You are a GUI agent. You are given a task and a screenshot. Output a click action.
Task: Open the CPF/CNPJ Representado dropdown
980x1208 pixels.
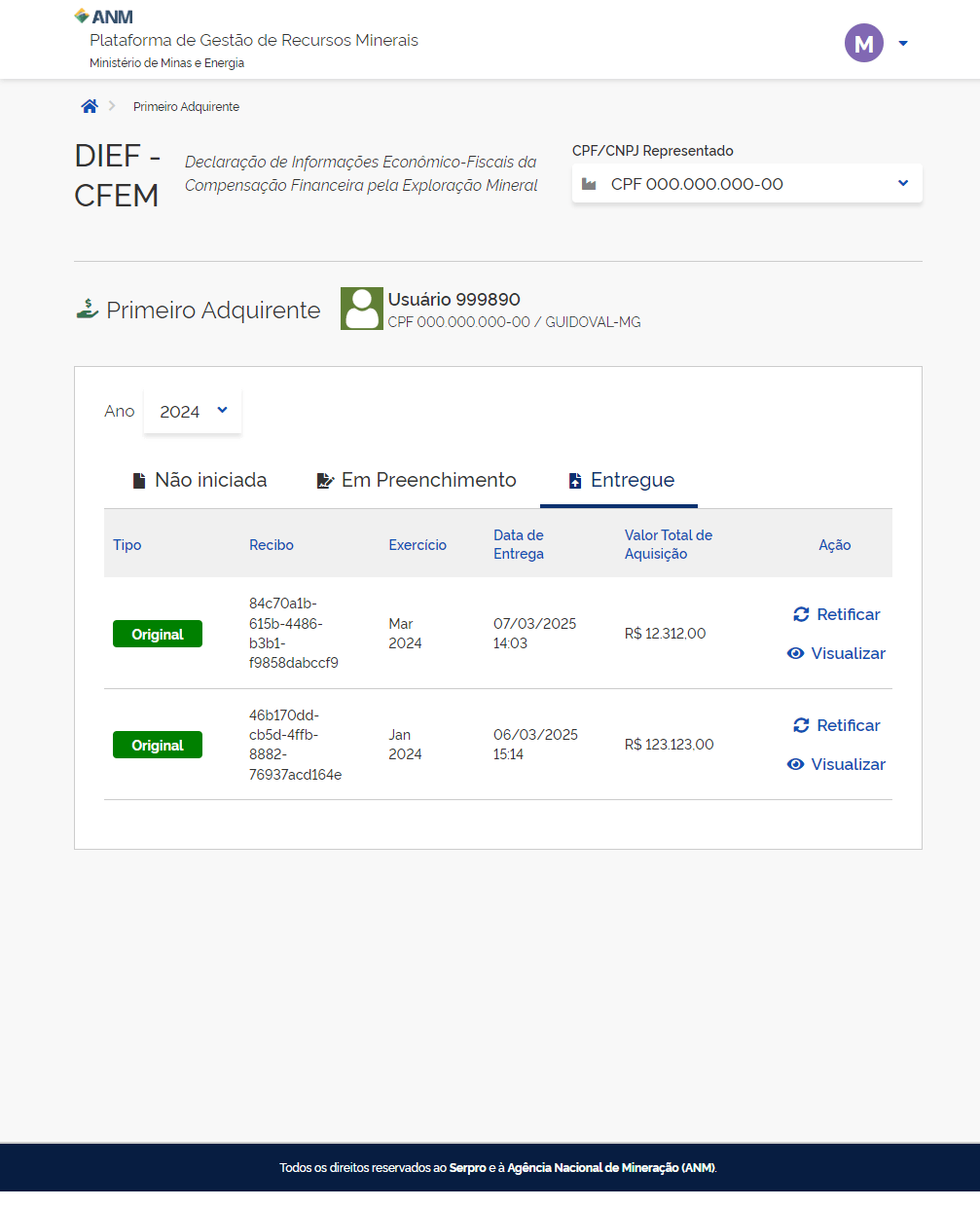[746, 184]
